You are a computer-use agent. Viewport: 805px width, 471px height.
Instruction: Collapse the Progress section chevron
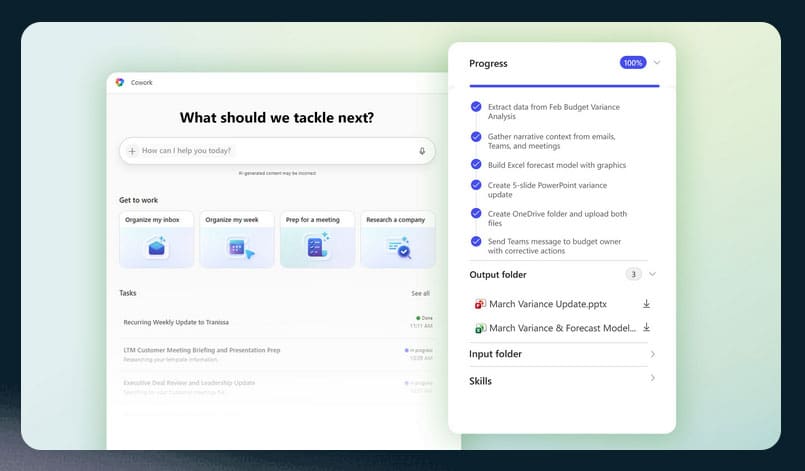point(657,63)
